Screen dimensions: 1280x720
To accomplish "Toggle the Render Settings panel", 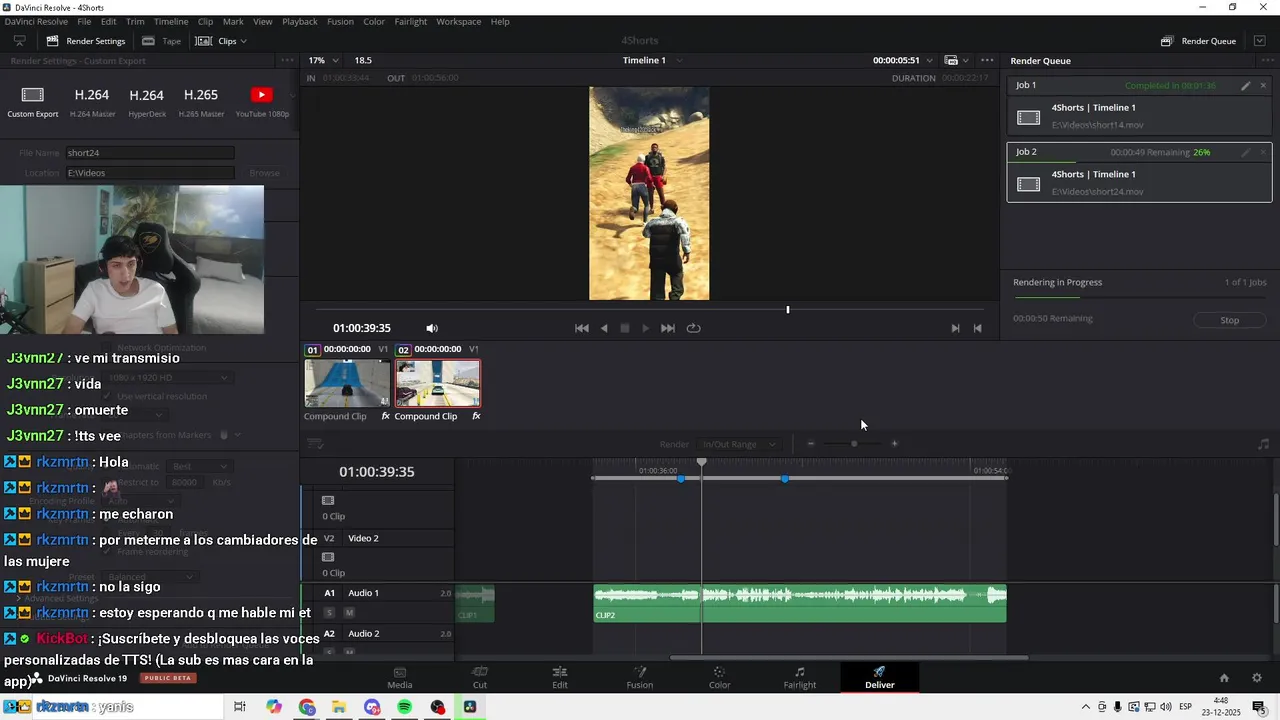I will [x=86, y=41].
